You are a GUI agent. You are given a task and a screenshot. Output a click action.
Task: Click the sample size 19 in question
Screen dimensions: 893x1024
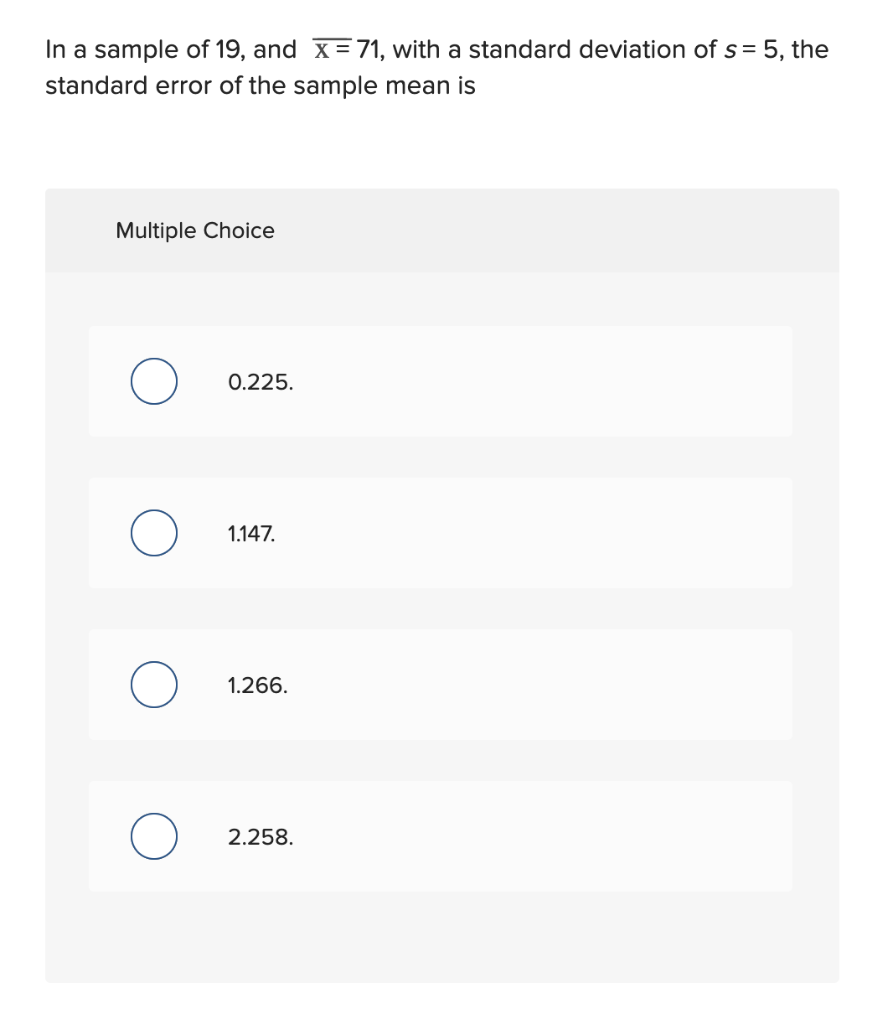pyautogui.click(x=227, y=50)
